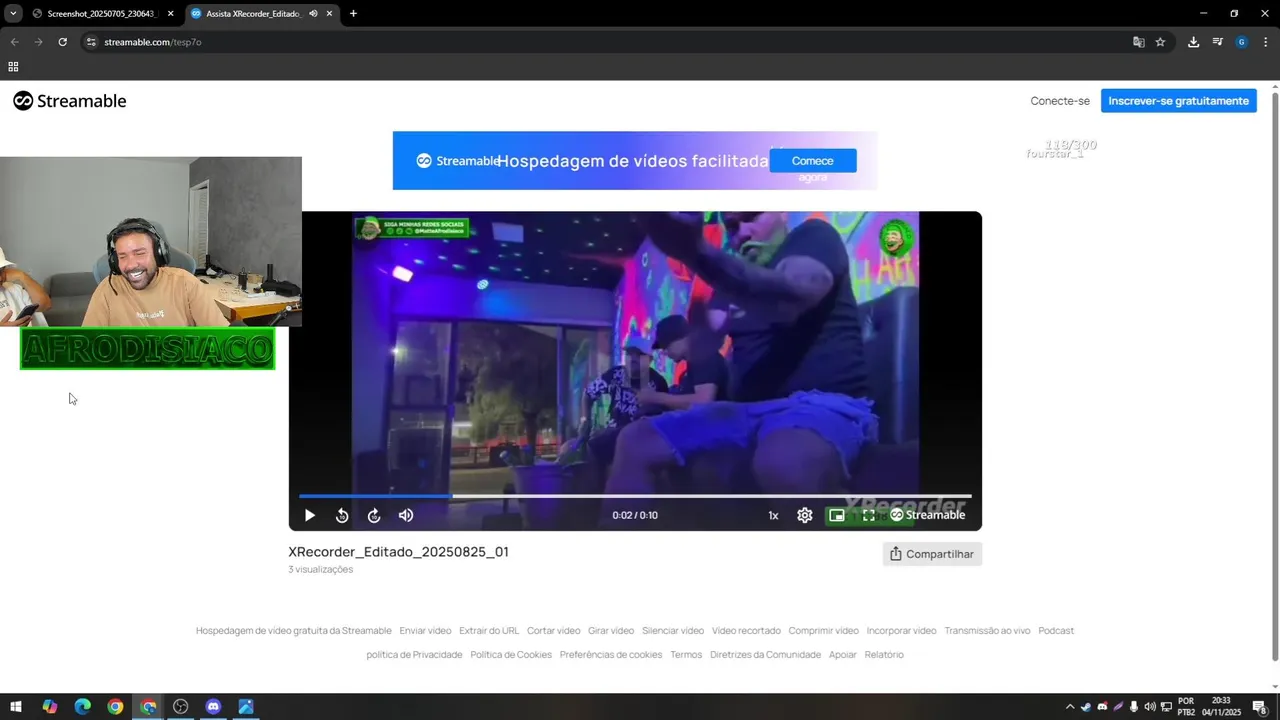Open the Extrair do URL footer link

489,631
